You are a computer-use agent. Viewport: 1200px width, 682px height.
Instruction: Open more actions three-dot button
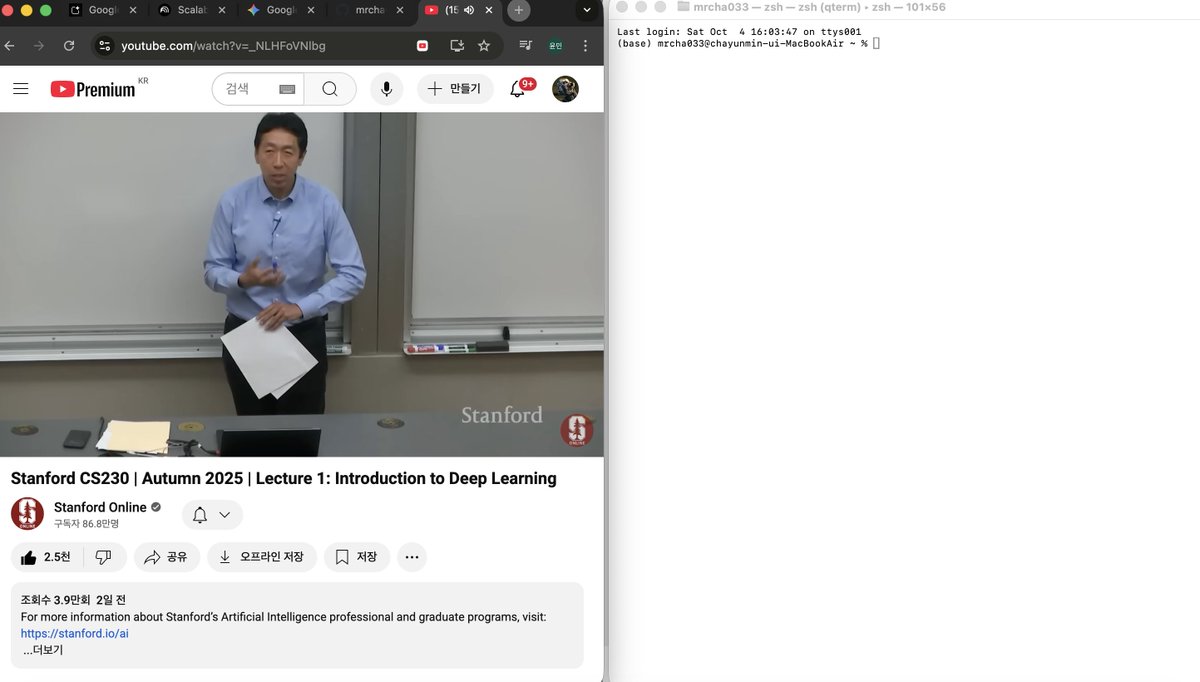[412, 557]
